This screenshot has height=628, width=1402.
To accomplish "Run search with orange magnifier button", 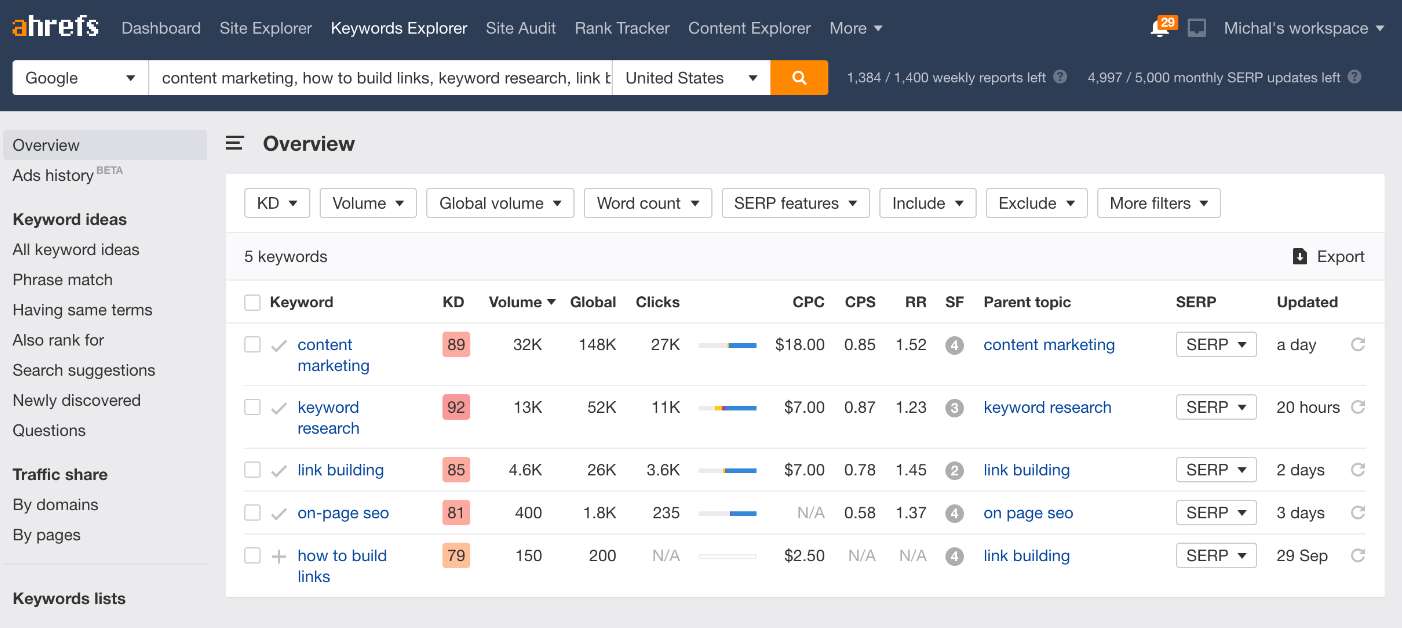I will [799, 78].
